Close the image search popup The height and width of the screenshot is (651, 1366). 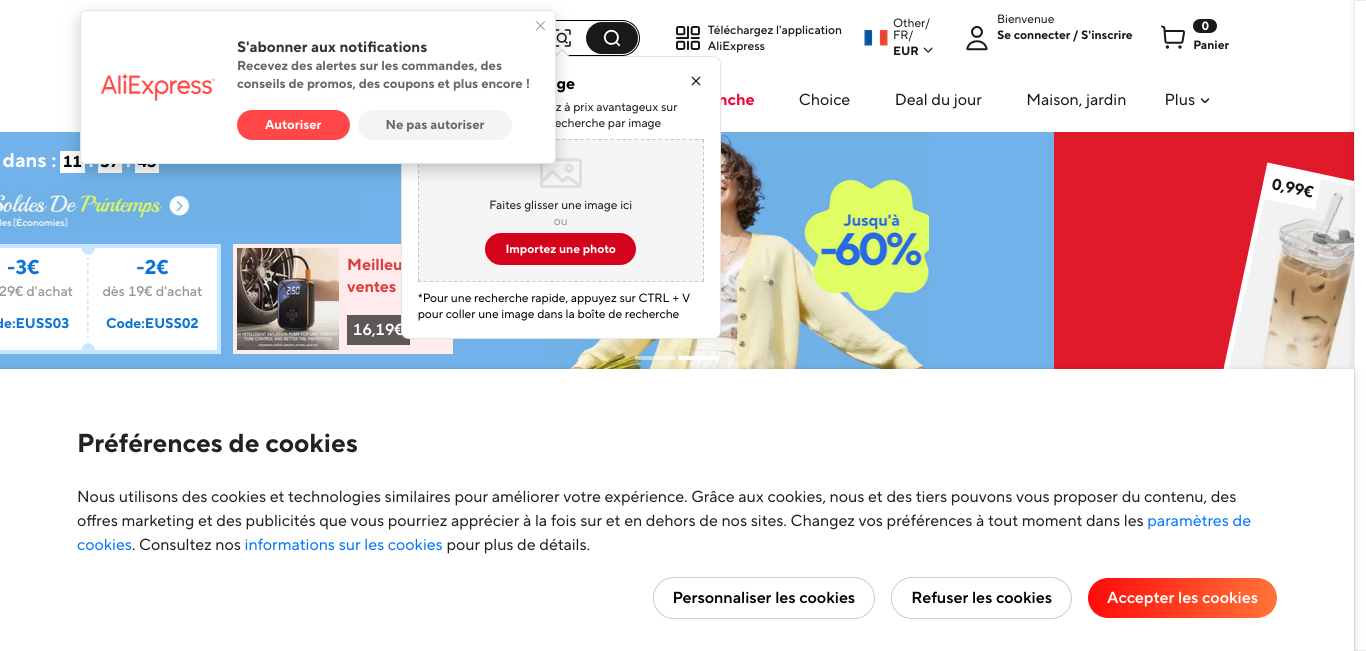click(x=696, y=81)
